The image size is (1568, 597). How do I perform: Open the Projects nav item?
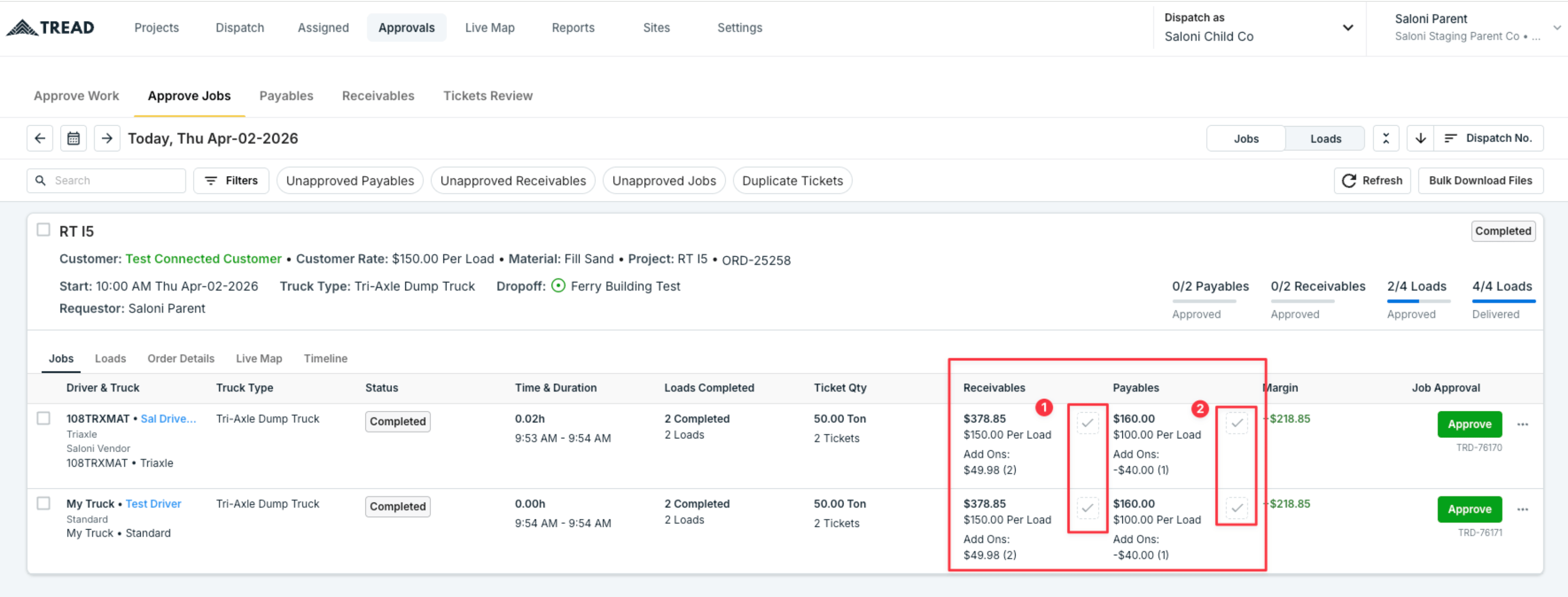coord(156,28)
